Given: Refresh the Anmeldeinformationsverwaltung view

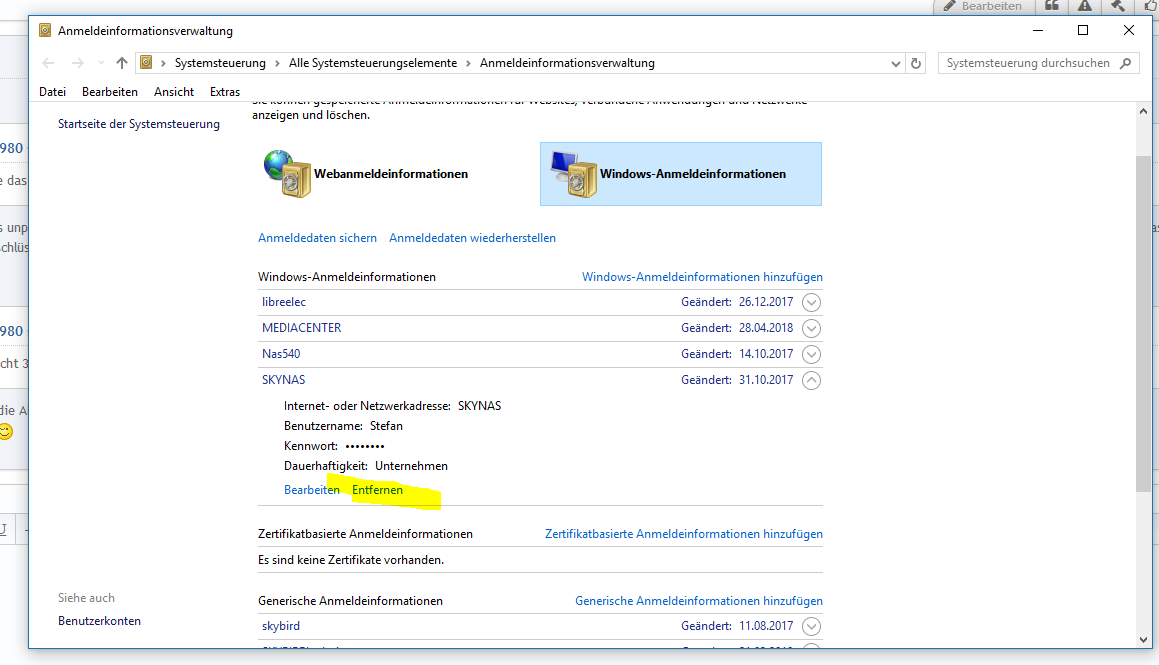Looking at the screenshot, I should [916, 64].
